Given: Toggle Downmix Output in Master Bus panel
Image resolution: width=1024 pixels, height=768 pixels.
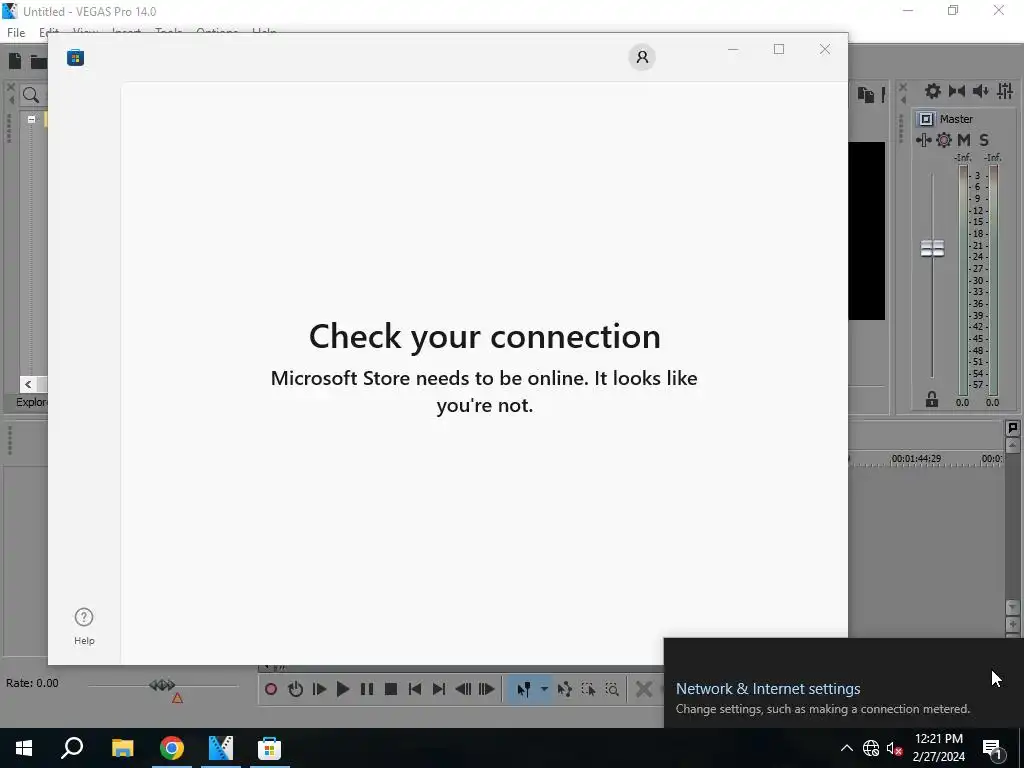Looking at the screenshot, I should tap(957, 91).
